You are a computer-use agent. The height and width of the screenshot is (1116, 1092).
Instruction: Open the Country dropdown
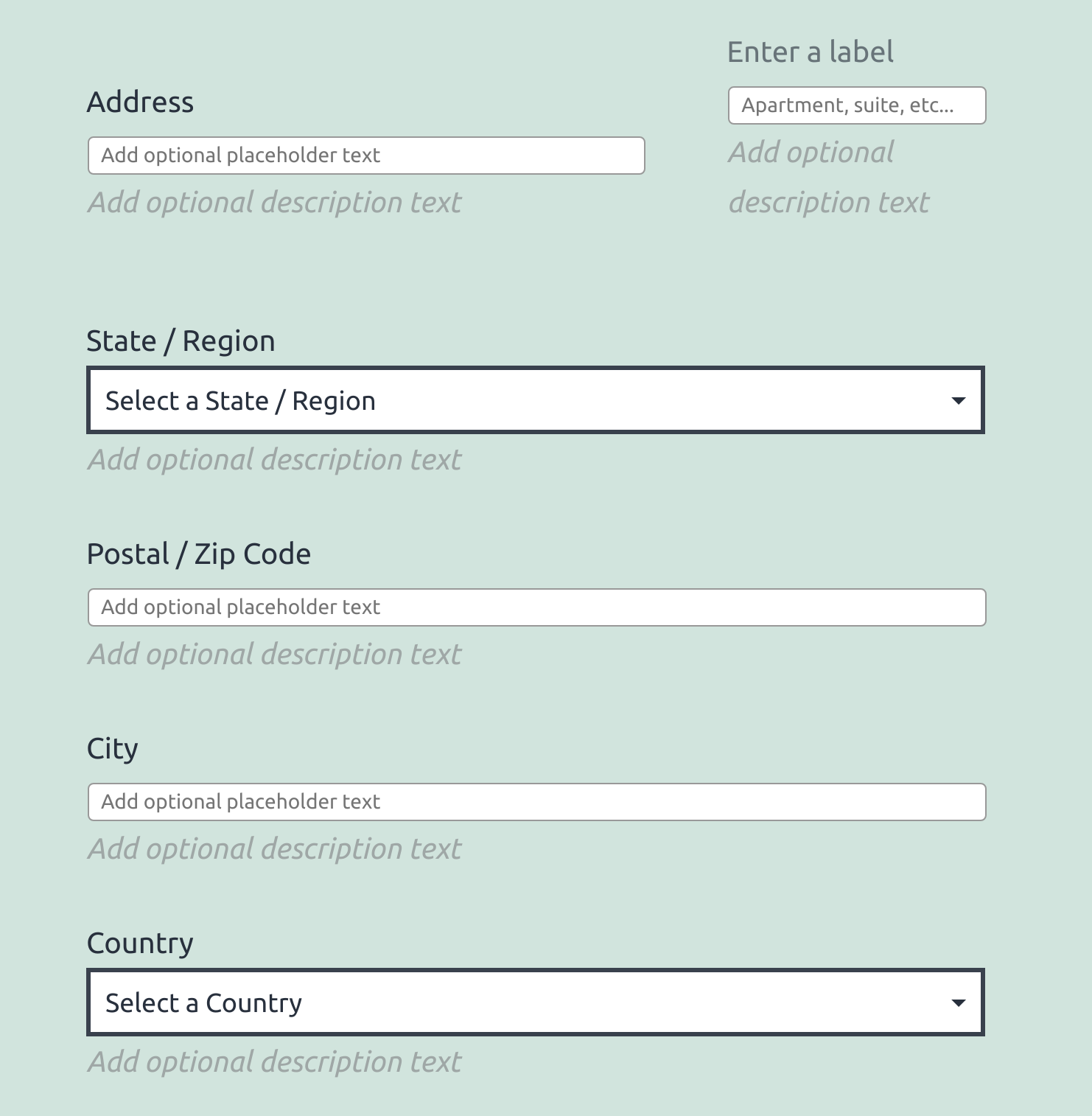coord(536,1002)
